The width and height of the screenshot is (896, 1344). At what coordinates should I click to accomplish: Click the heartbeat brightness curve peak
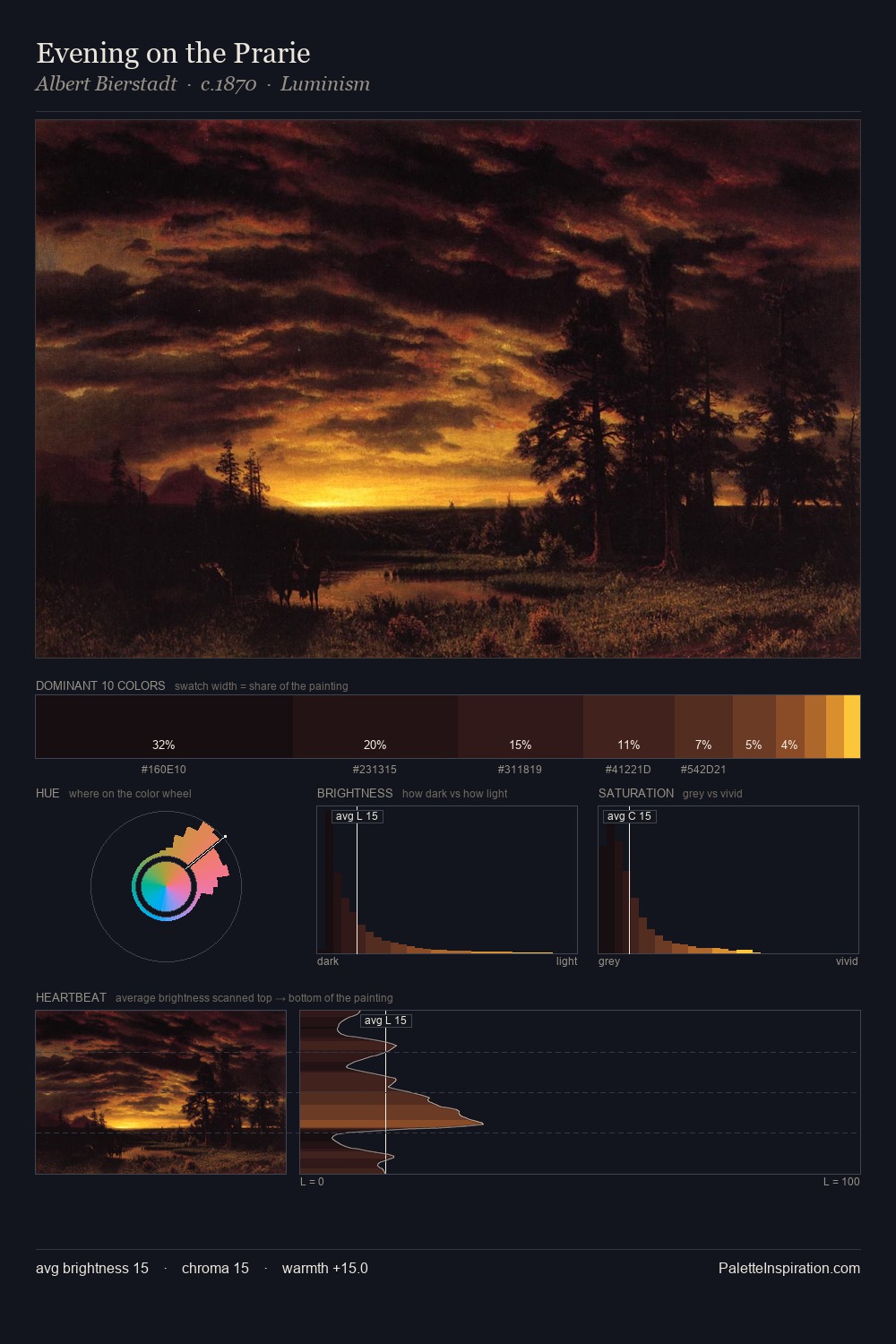tap(482, 1123)
